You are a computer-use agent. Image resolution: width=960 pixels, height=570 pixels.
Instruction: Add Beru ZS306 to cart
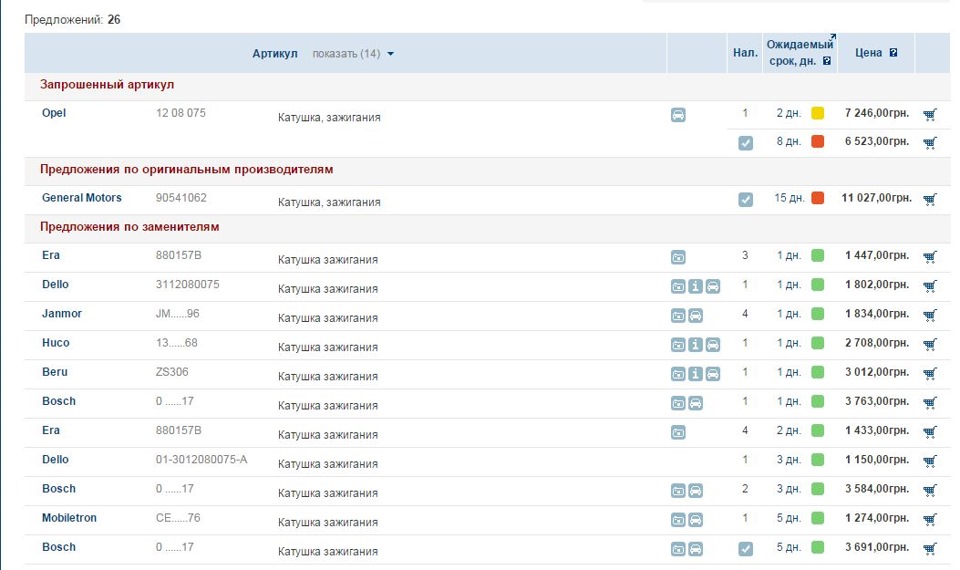(x=930, y=373)
